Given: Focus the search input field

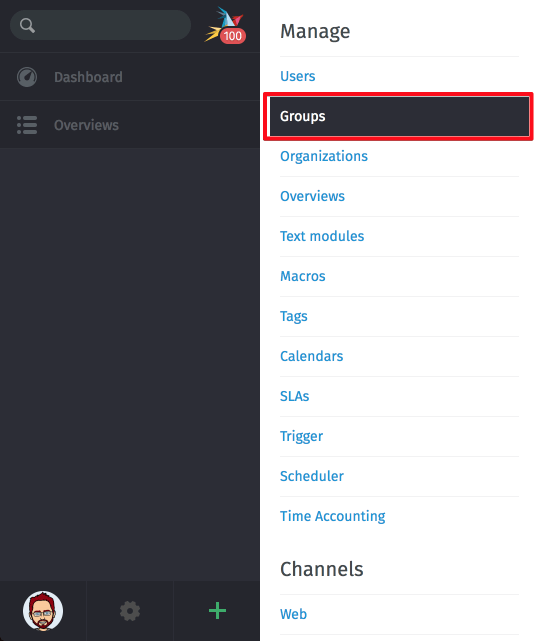Looking at the screenshot, I should point(101,25).
